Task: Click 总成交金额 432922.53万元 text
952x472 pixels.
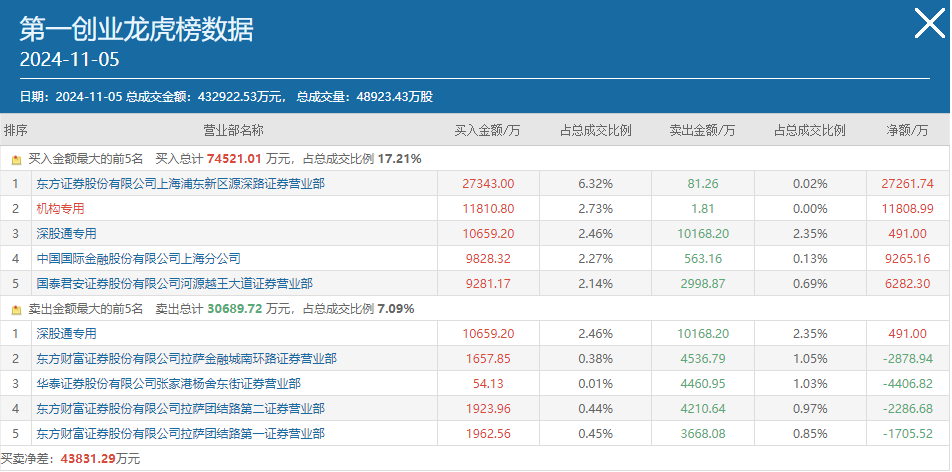Action: [x=206, y=97]
